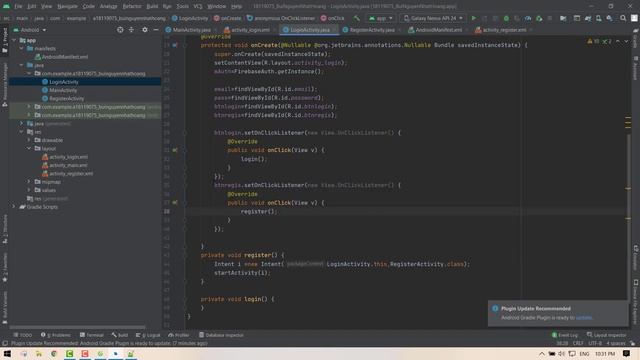Click the gutter icon beside the second onClick method
The image size is (640, 360).
(x=175, y=202)
